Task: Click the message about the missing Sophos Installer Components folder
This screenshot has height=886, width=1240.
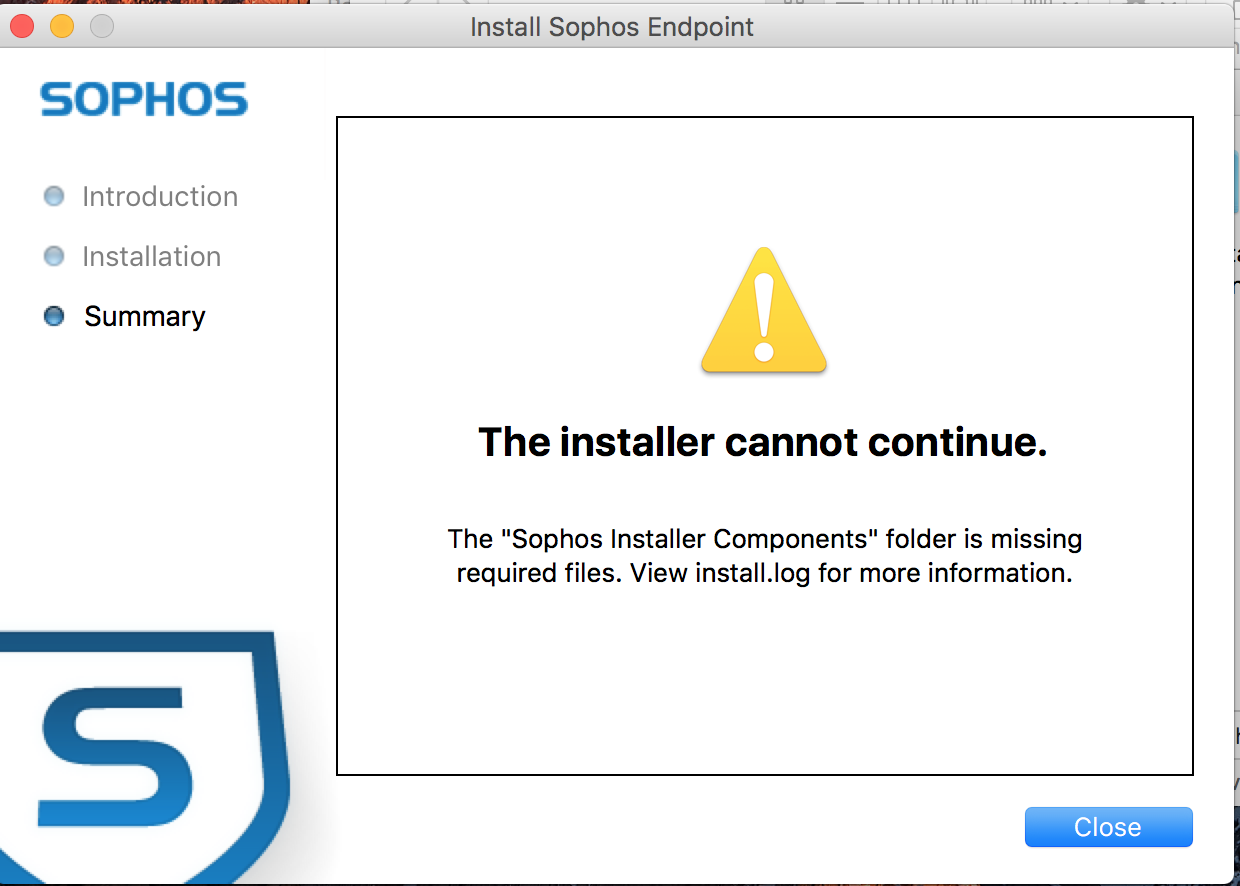Action: [765, 556]
